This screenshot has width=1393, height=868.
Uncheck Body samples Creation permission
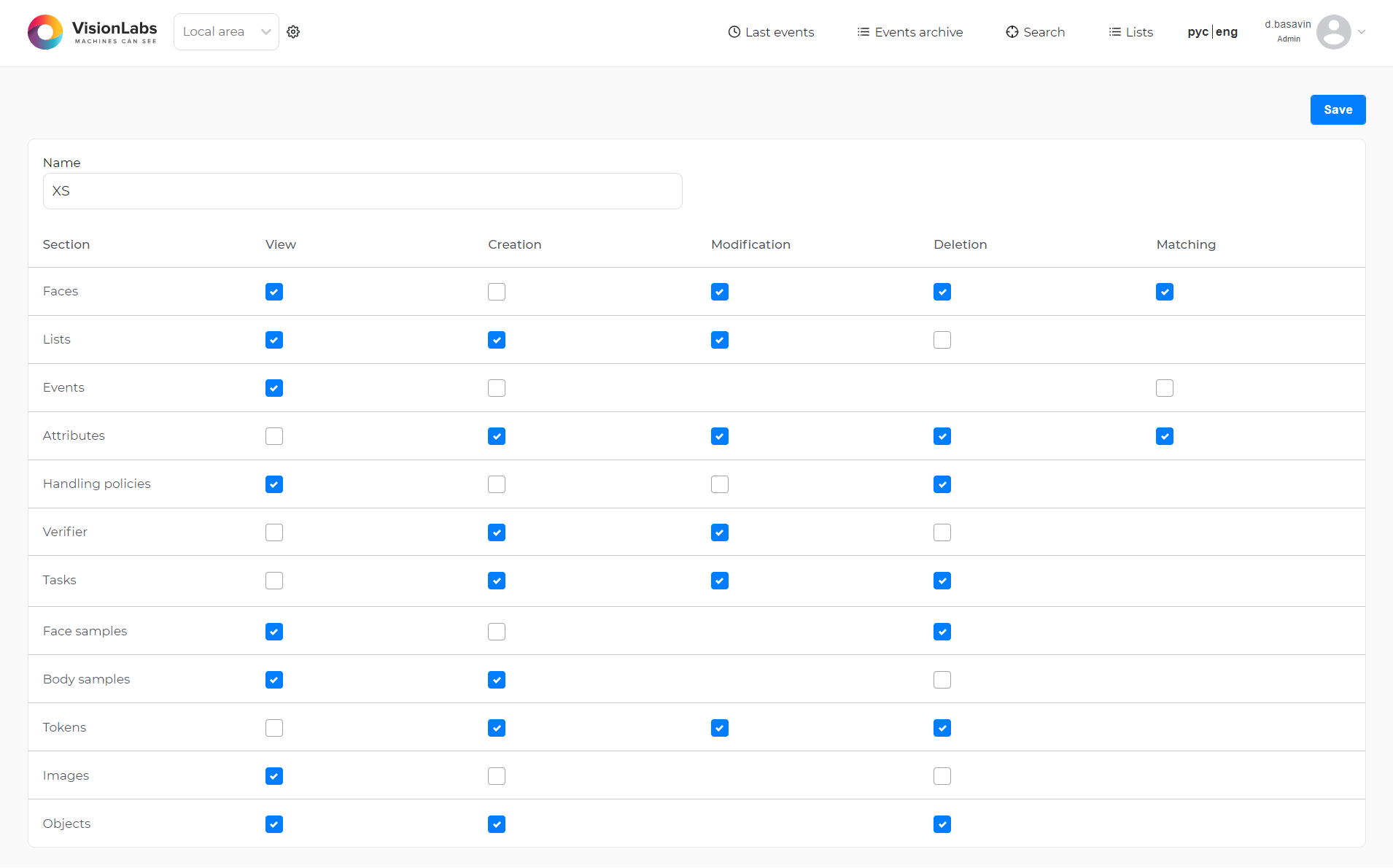497,680
